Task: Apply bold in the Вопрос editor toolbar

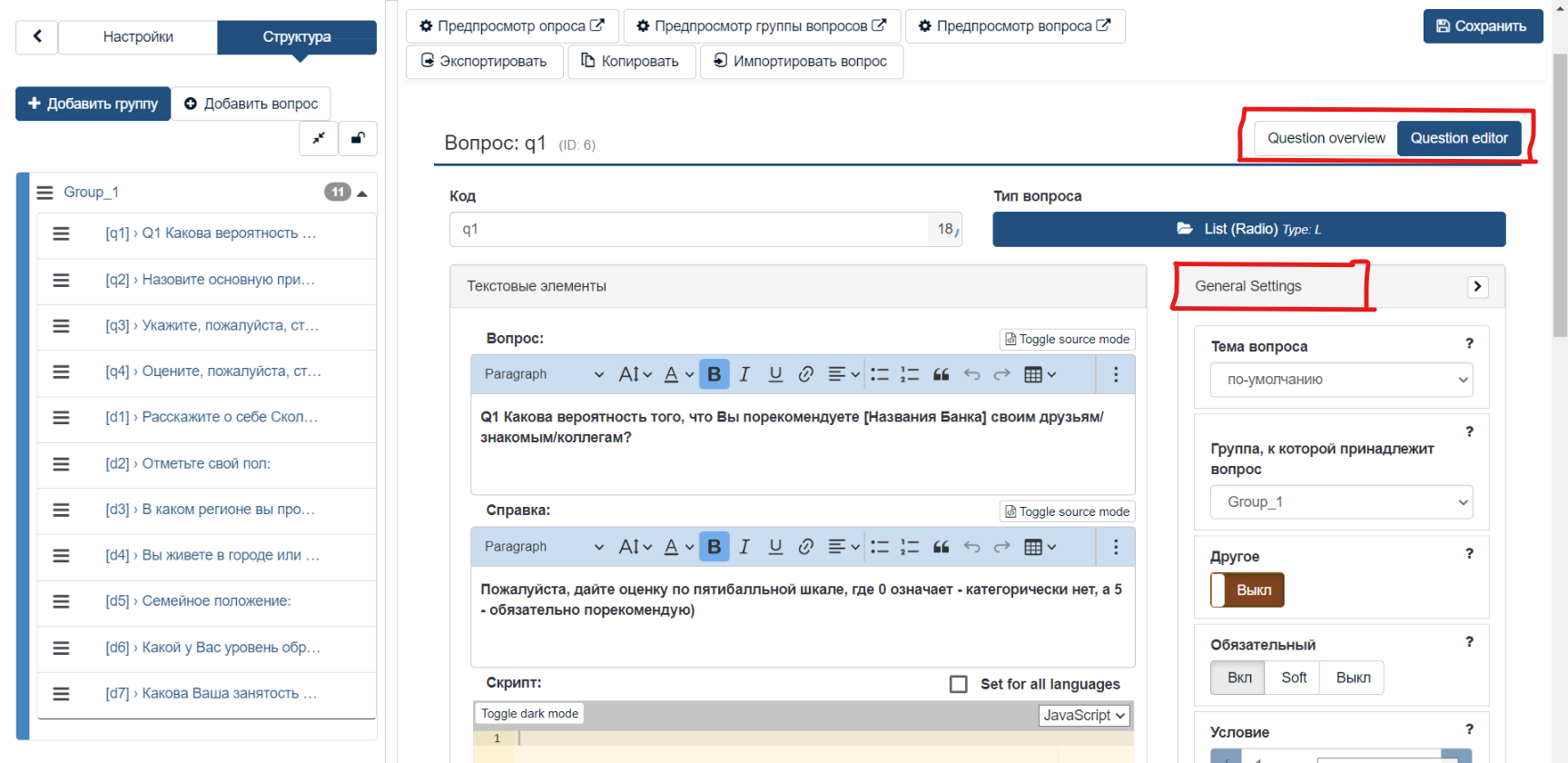Action: pyautogui.click(x=714, y=374)
